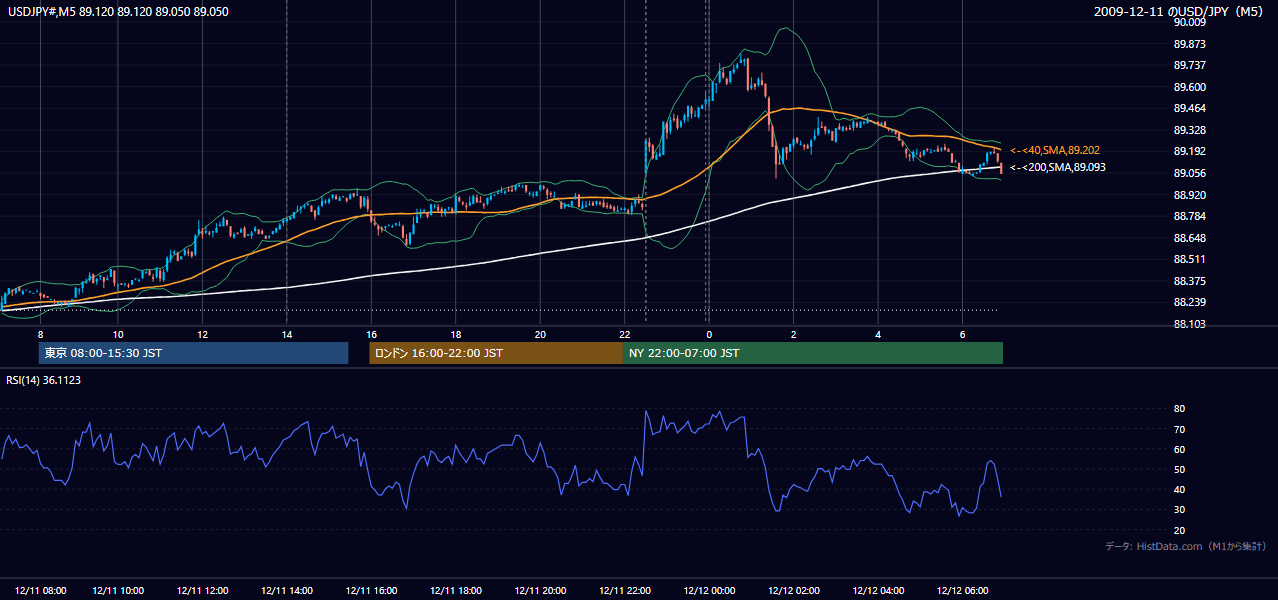1278x600 pixels.
Task: Click bottom time label 12/12 06:00
Action: pyautogui.click(x=962, y=590)
